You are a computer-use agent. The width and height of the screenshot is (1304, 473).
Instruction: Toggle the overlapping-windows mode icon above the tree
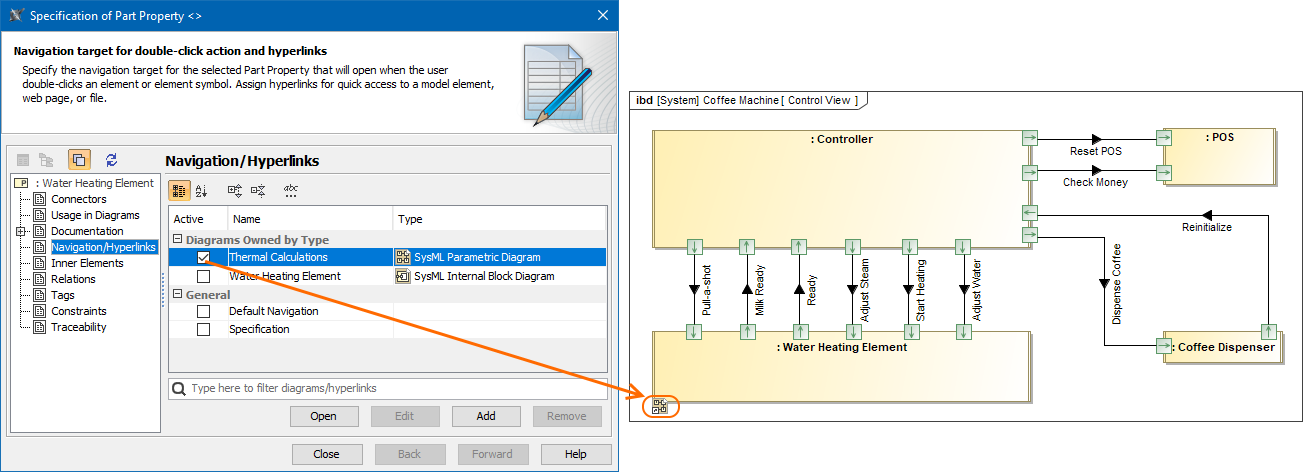click(x=79, y=159)
